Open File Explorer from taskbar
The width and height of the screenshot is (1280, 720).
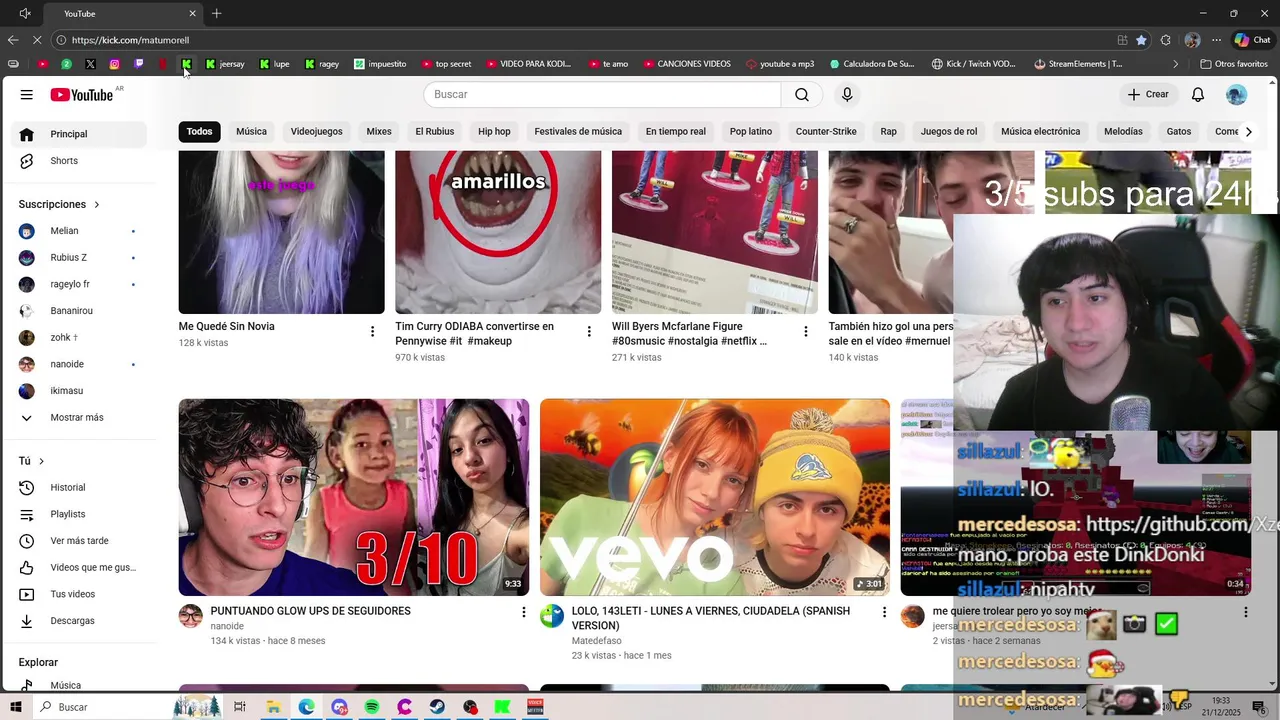(273, 707)
